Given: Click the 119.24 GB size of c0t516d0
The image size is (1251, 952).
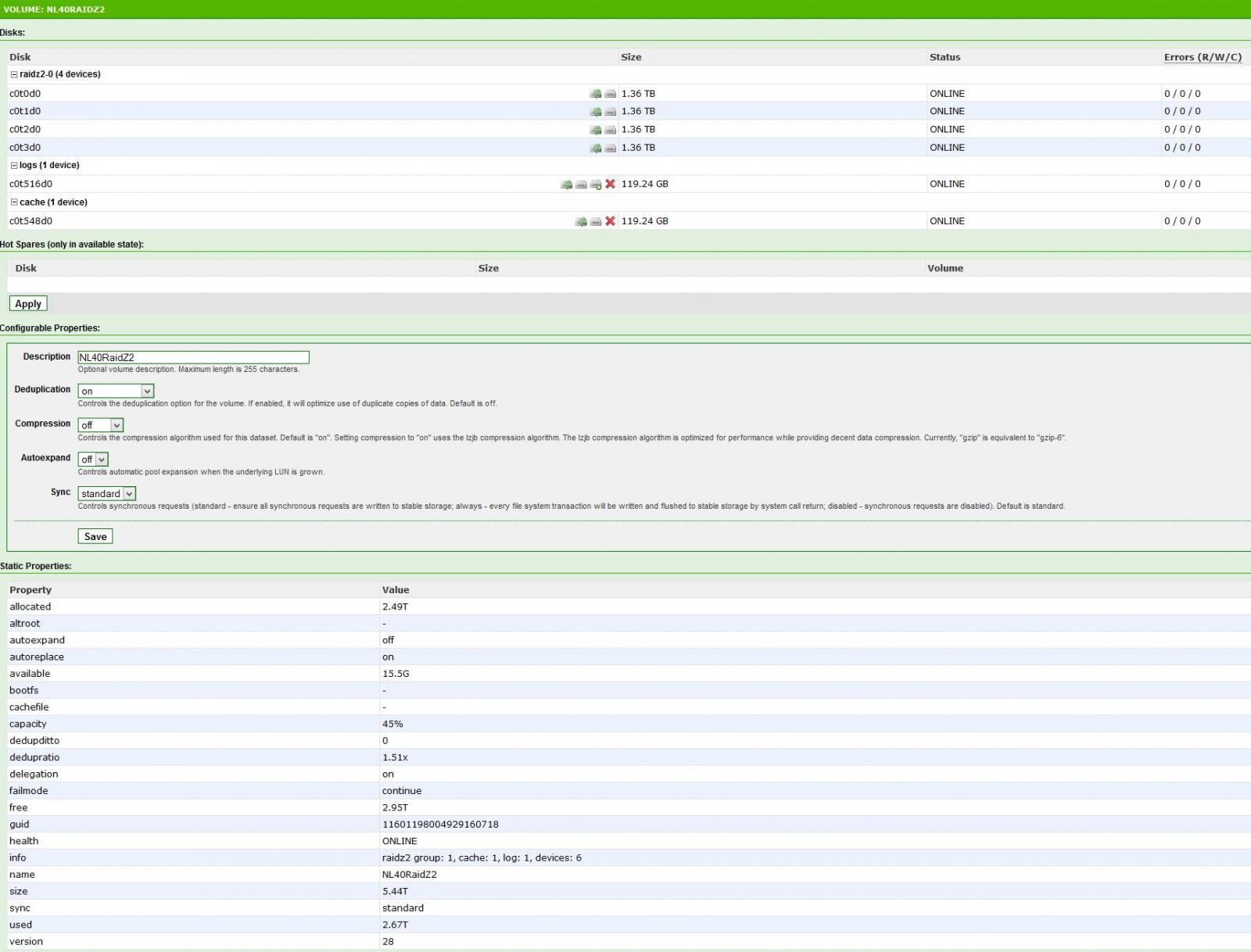Looking at the screenshot, I should coord(645,184).
